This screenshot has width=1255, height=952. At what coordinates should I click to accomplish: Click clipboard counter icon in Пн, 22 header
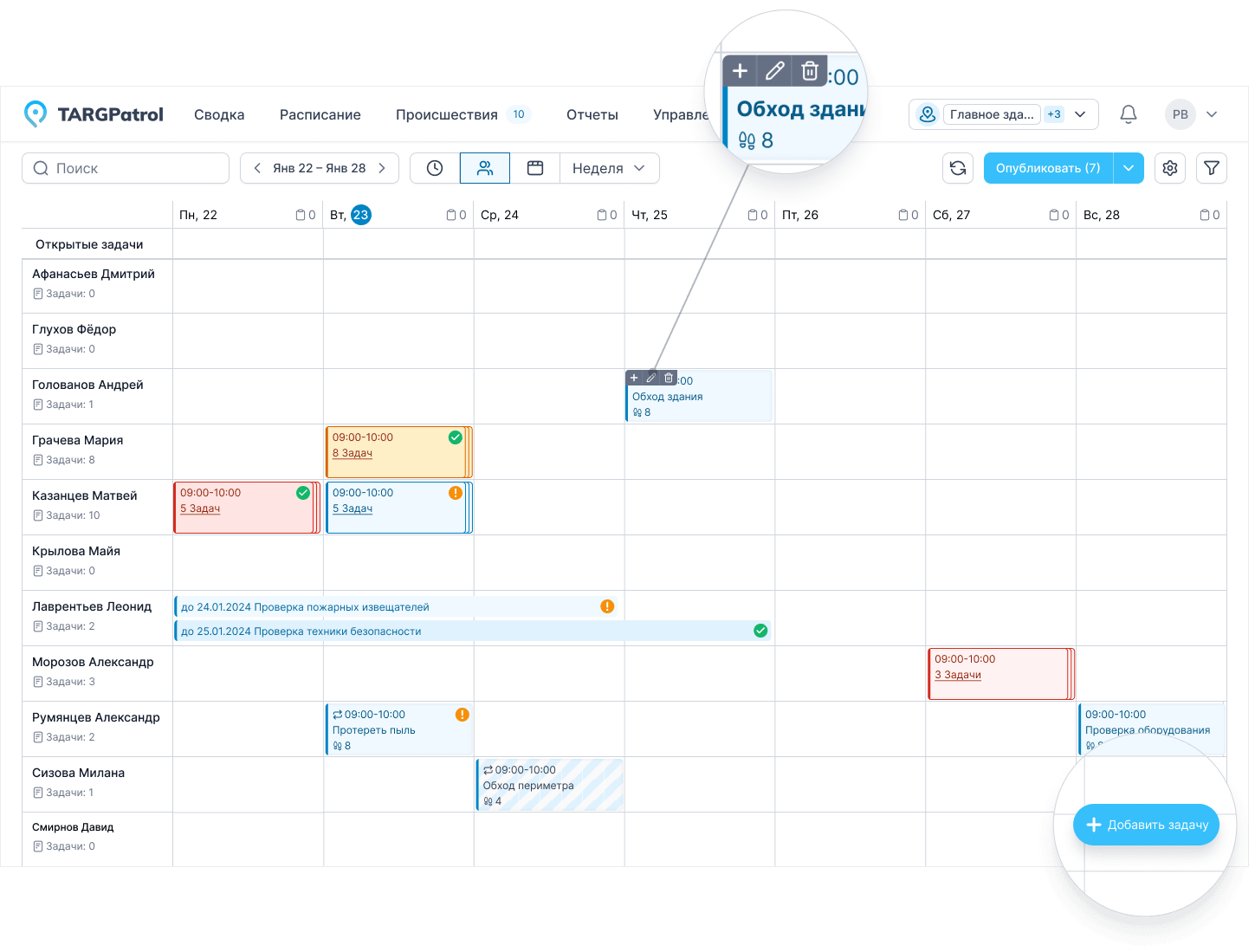click(301, 215)
